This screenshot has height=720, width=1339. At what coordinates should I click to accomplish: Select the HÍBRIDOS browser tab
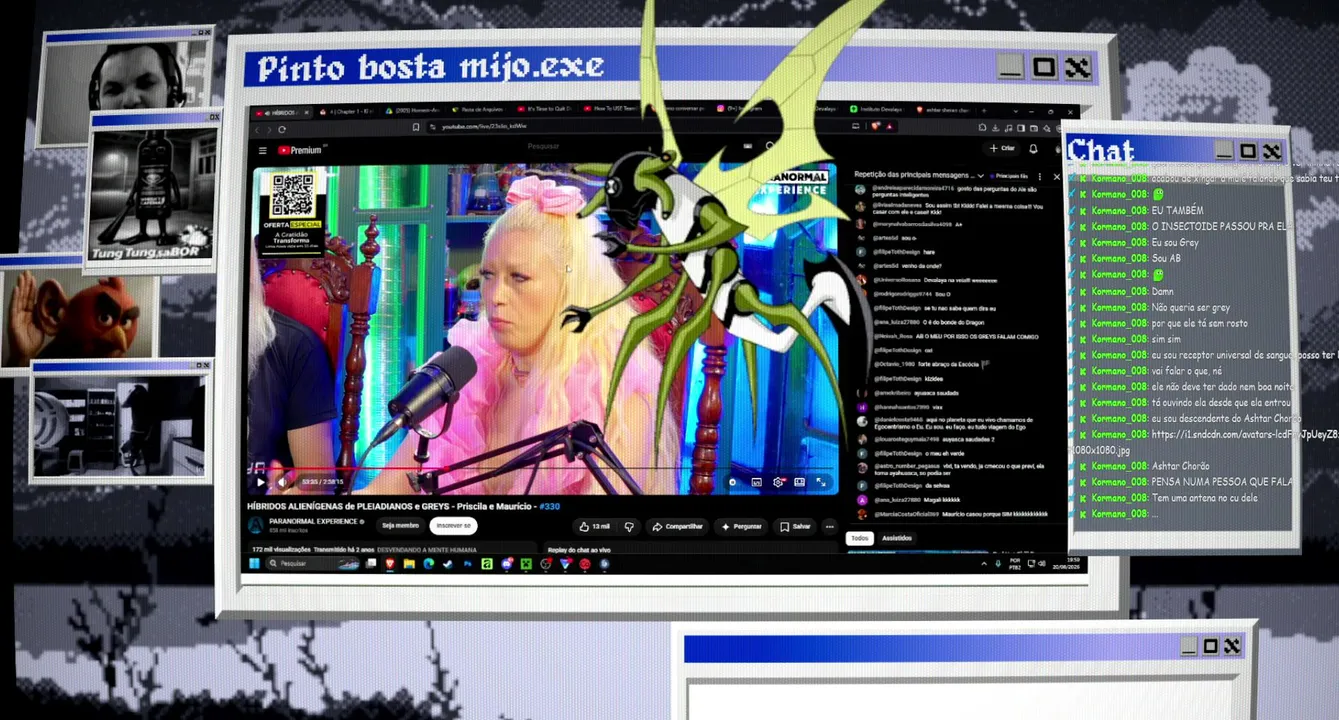pyautogui.click(x=281, y=111)
